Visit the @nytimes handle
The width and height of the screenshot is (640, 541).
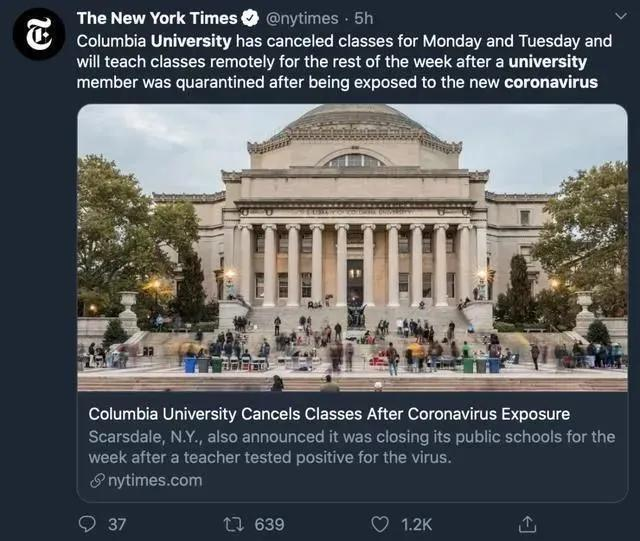305,18
